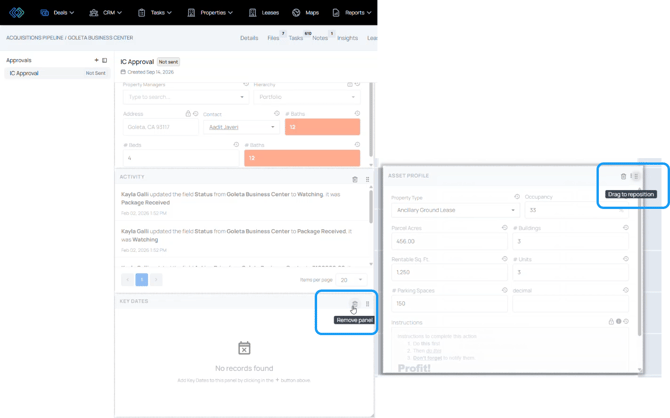Click the Parcel Acres input field
This screenshot has width=670, height=418.
[450, 241]
